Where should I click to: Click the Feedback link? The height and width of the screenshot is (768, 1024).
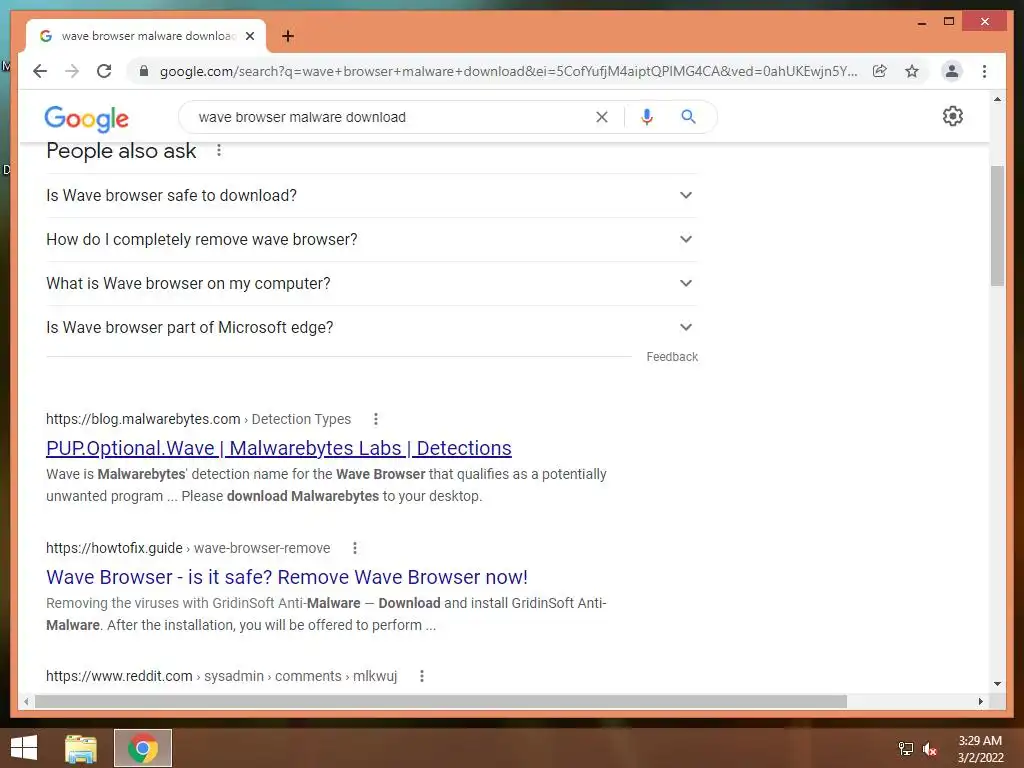[x=672, y=357]
